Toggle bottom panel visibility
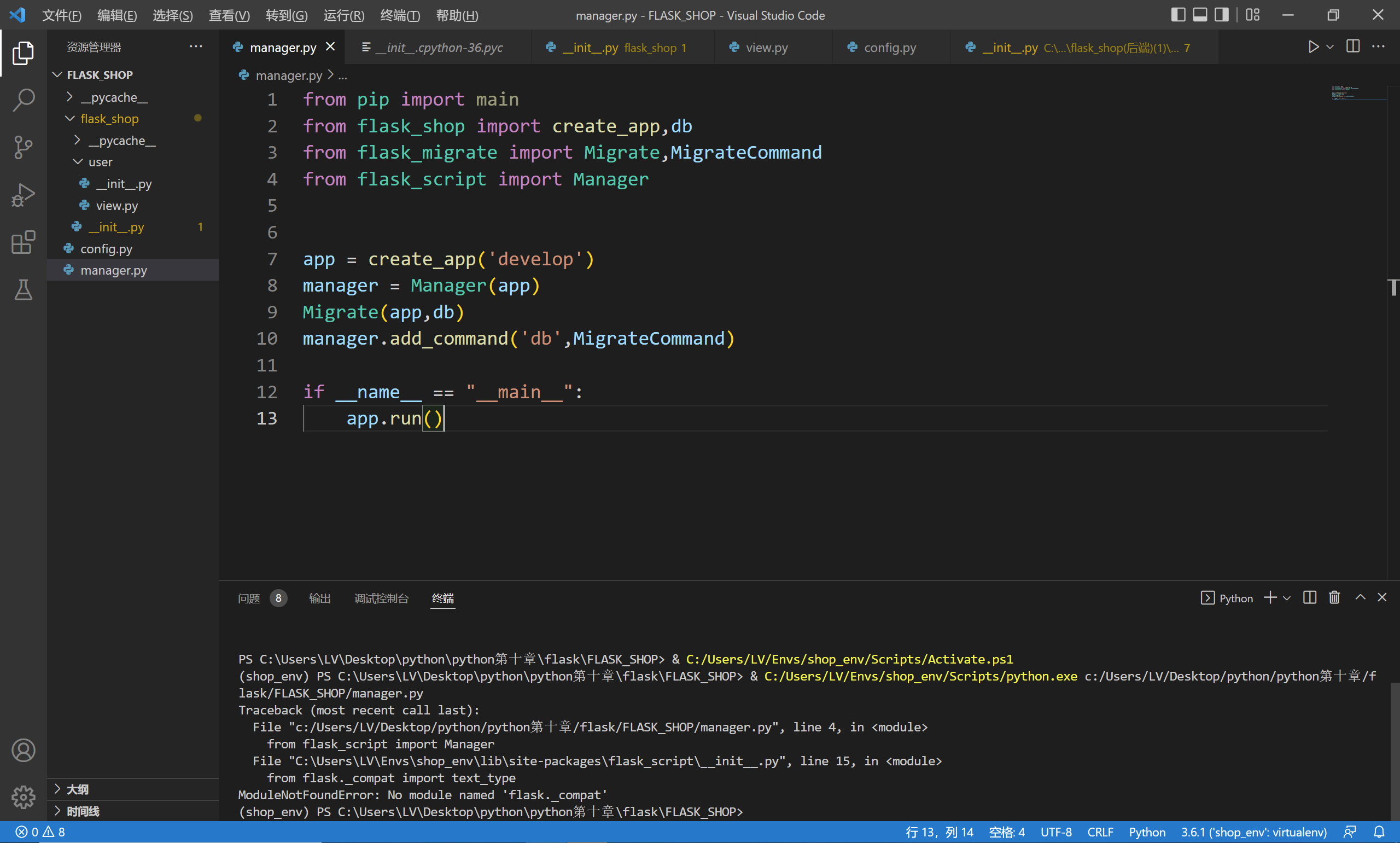The width and height of the screenshot is (1400, 843). [x=1200, y=15]
